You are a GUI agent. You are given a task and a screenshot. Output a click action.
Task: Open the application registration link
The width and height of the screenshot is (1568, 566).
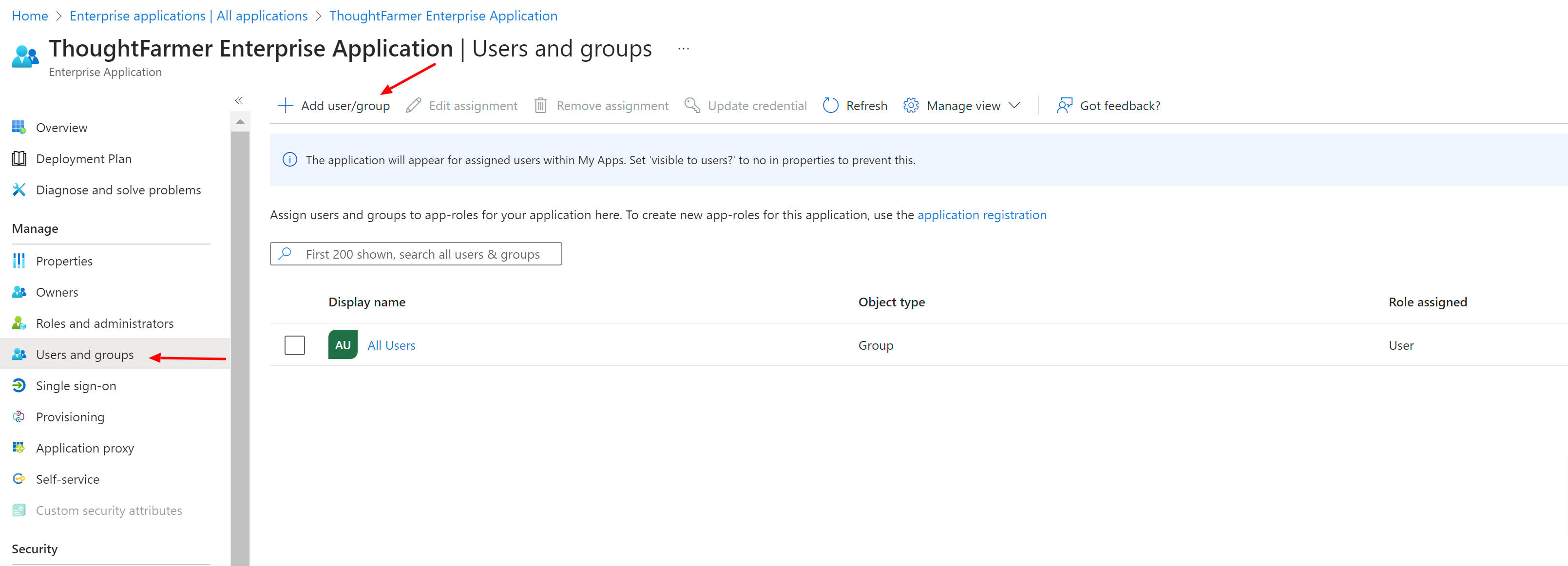[982, 215]
